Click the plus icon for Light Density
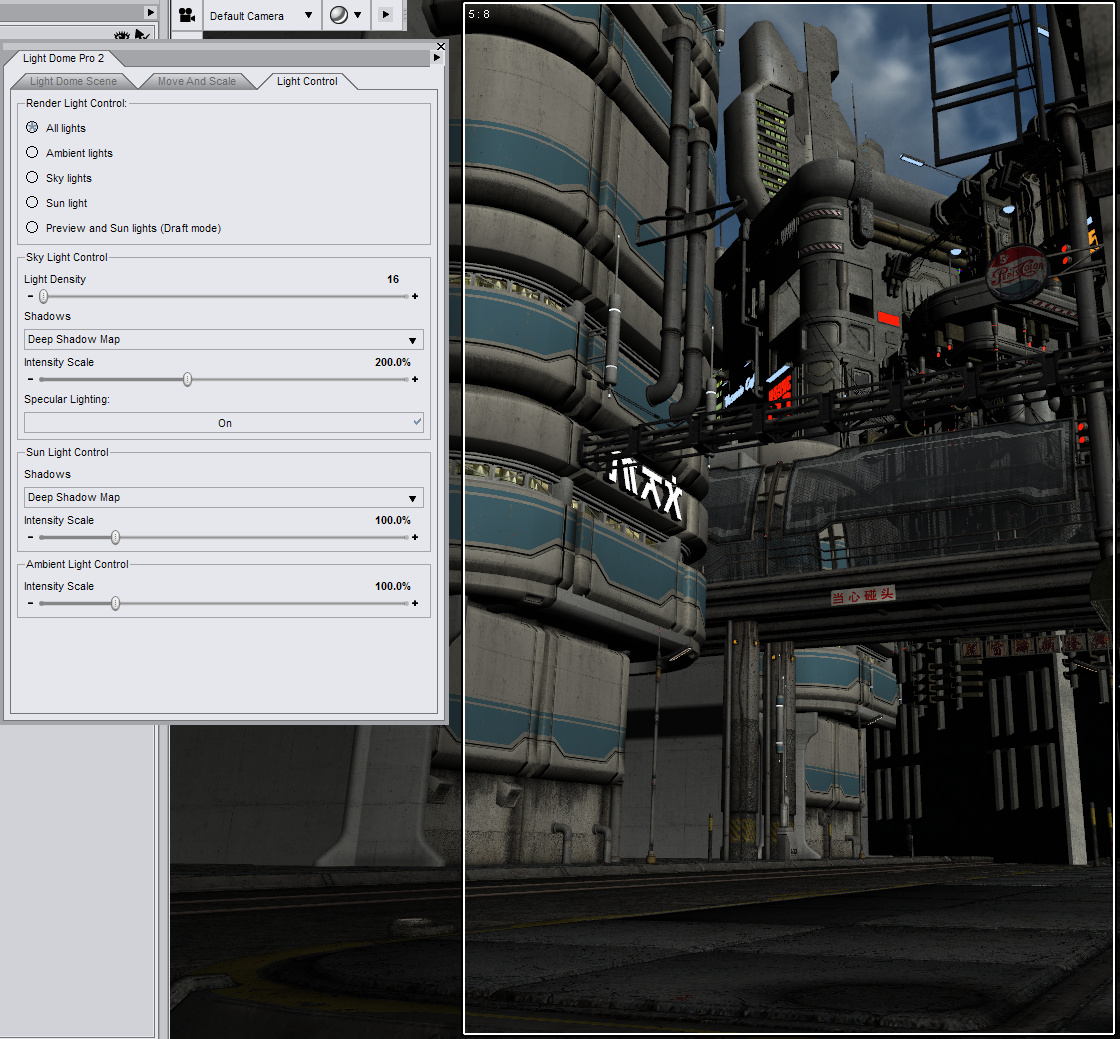 [x=415, y=297]
